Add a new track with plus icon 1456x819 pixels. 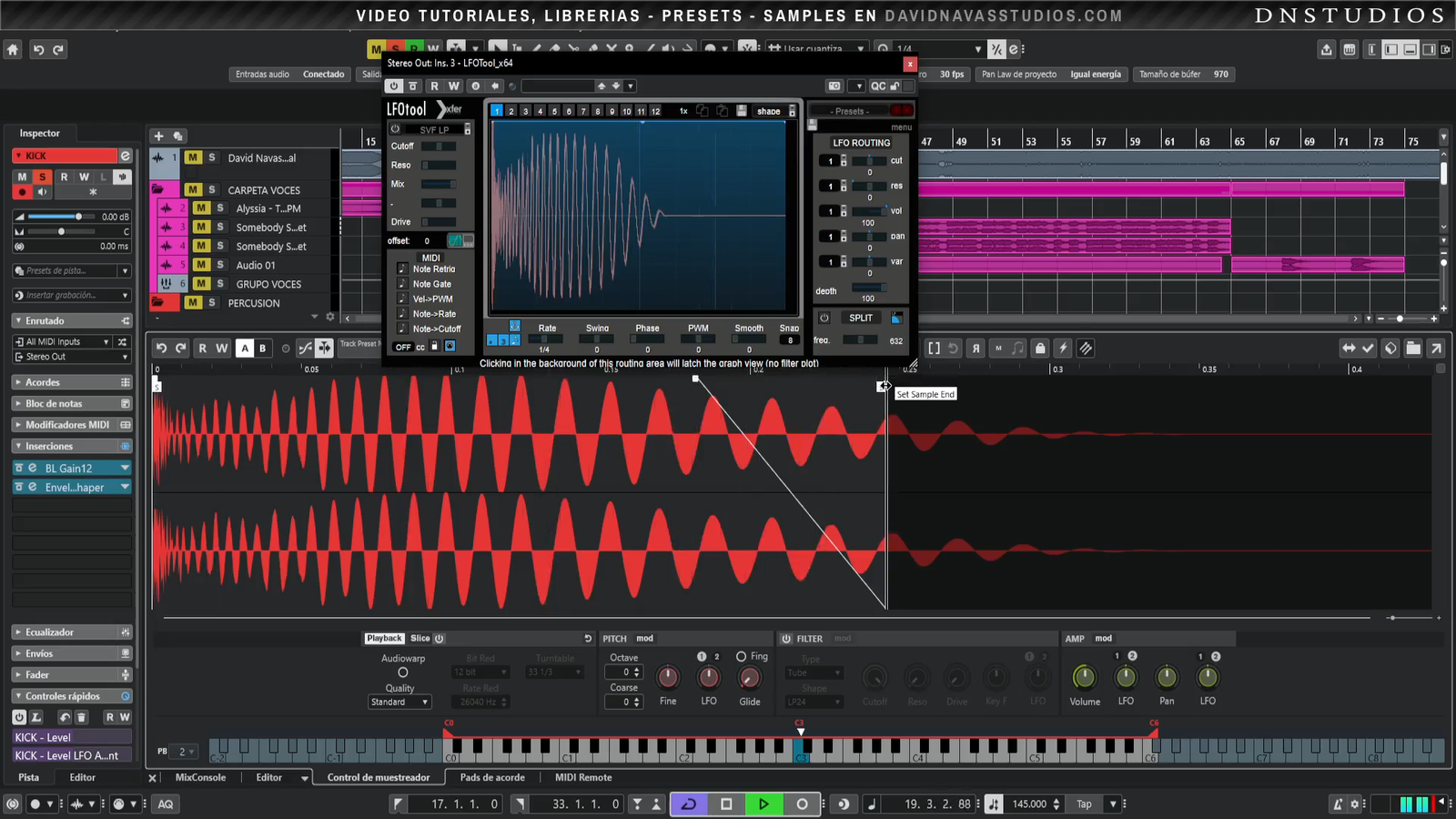(x=158, y=136)
